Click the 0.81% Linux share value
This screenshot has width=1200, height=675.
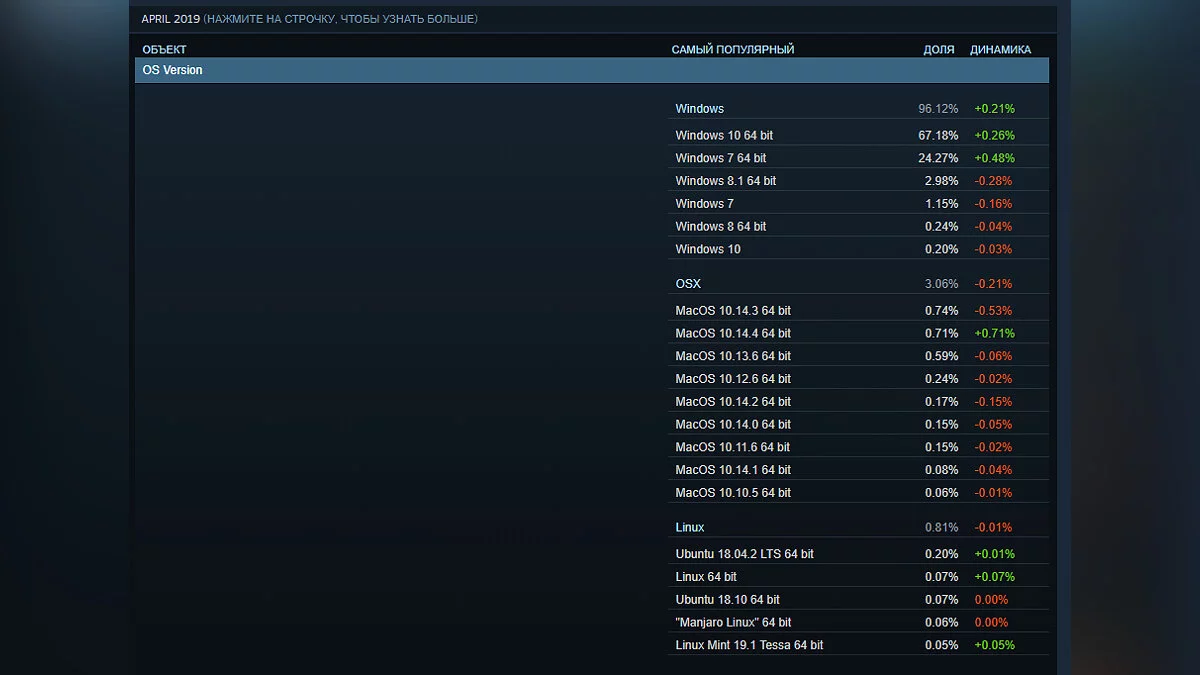941,527
